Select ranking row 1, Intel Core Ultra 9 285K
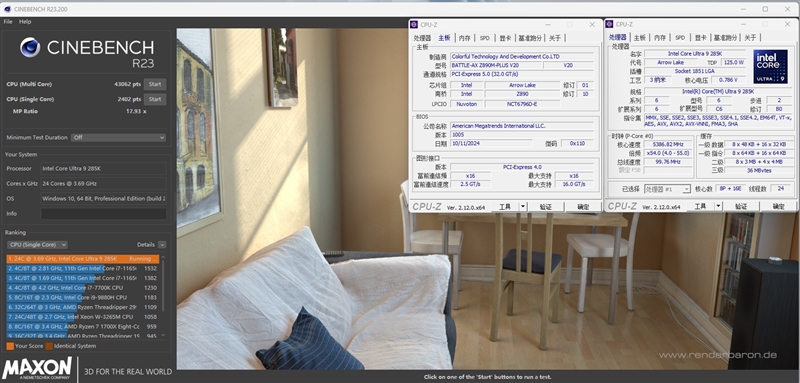 [x=83, y=259]
